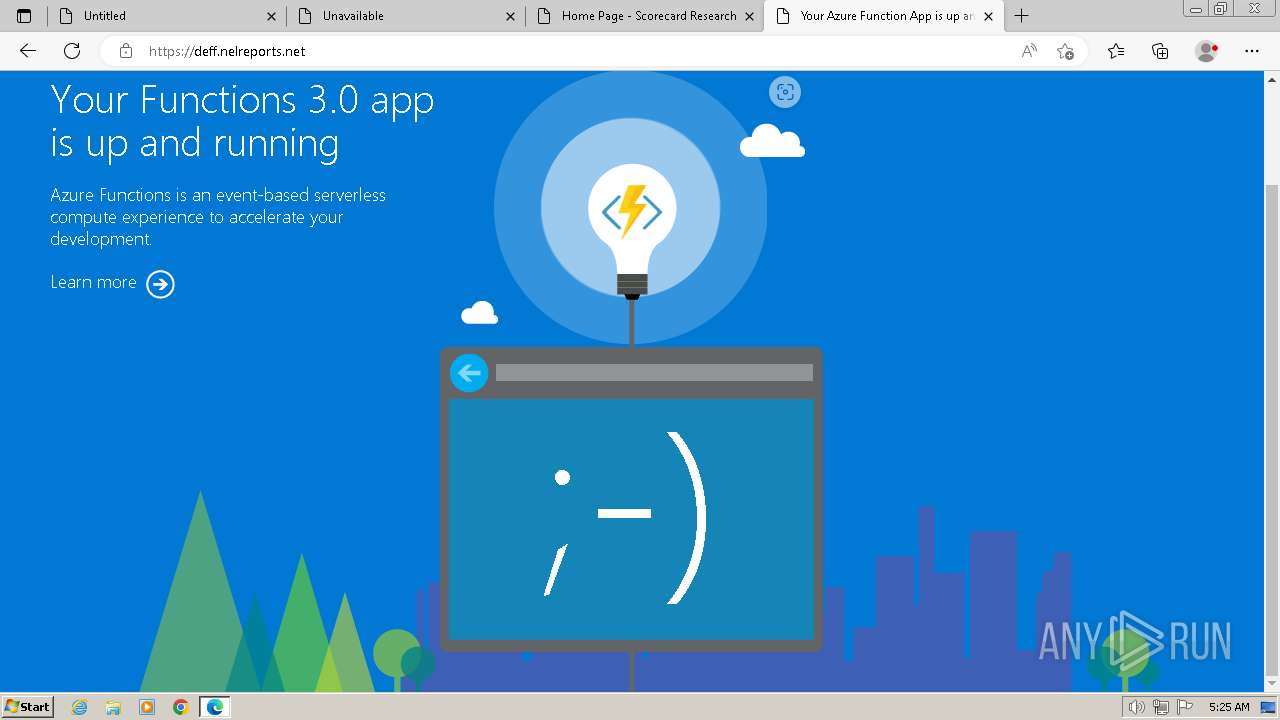Click the Show desktop tray icon
The image size is (1280, 720).
click(1269, 707)
